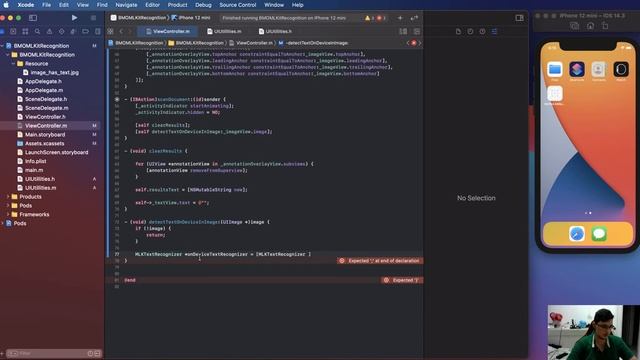
Task: Click the Apple menu icon
Action: (x=6, y=5)
